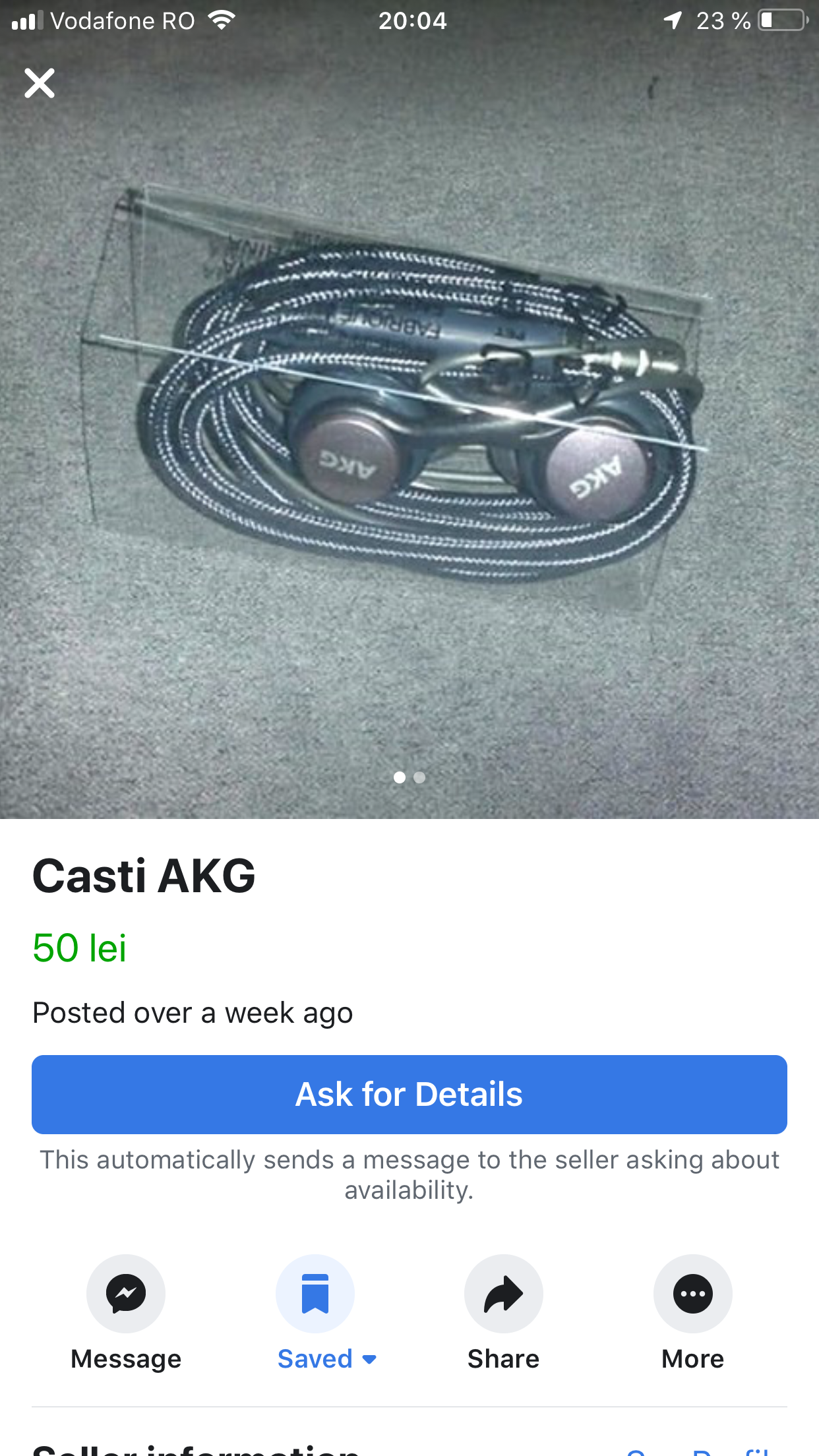This screenshot has width=819, height=1456.
Task: Expand the Saved dropdown arrow
Action: click(x=369, y=1360)
